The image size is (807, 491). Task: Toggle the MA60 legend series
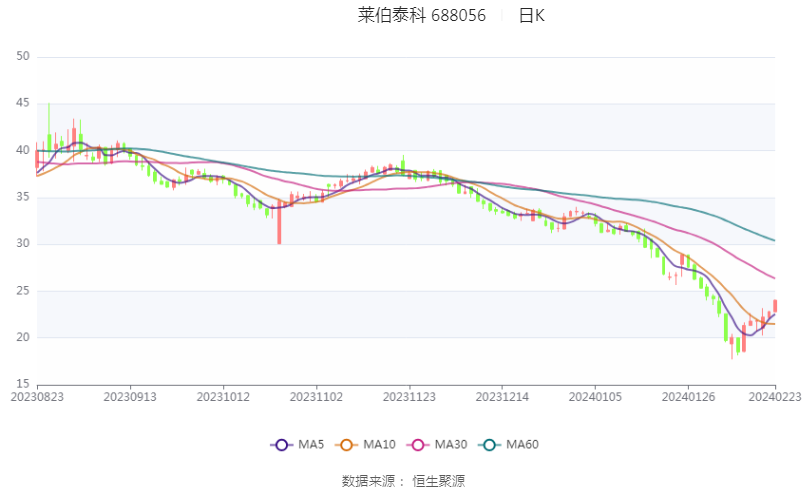pyautogui.click(x=508, y=445)
